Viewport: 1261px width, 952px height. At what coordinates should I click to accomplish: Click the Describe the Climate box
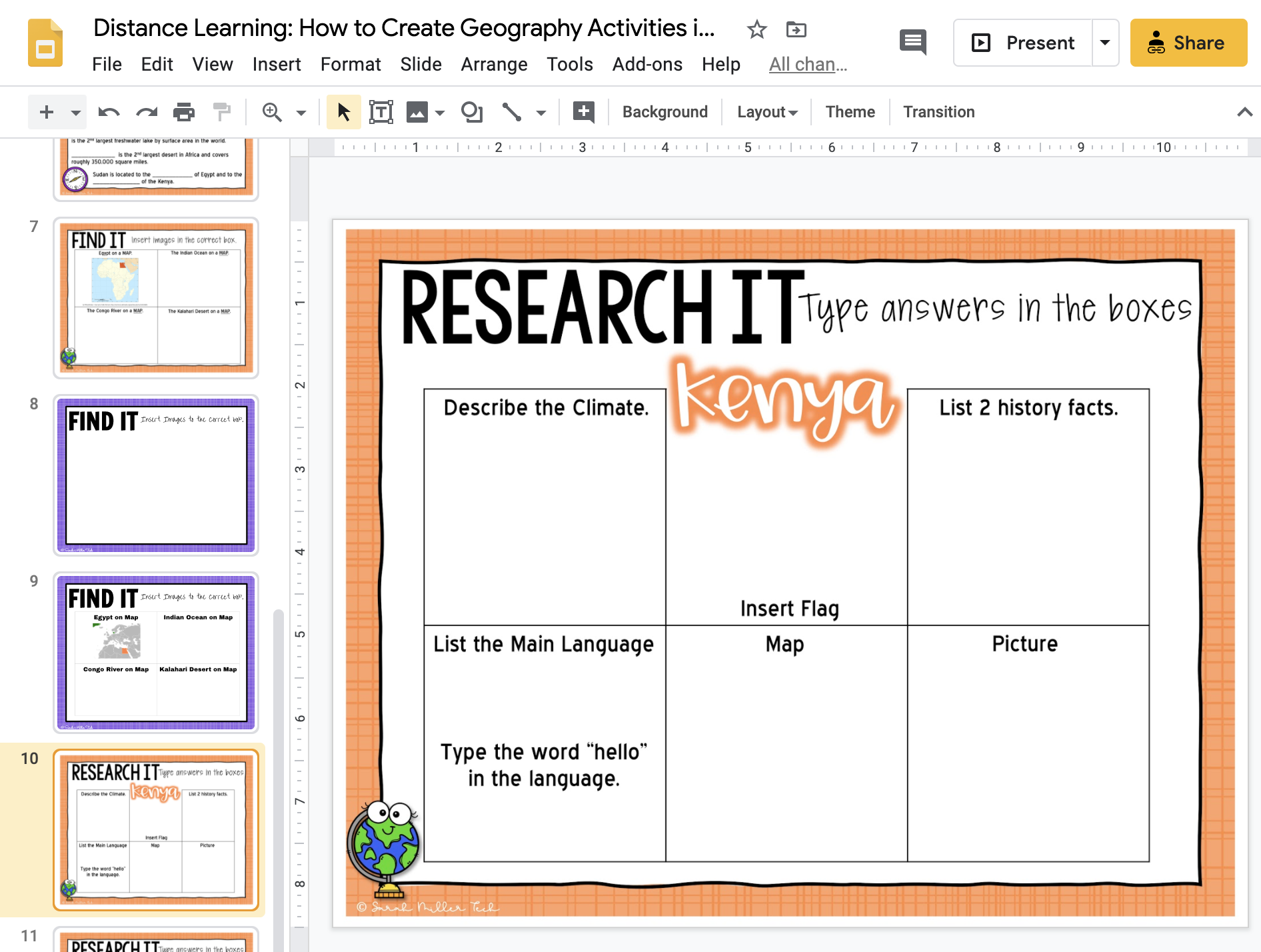[x=545, y=507]
